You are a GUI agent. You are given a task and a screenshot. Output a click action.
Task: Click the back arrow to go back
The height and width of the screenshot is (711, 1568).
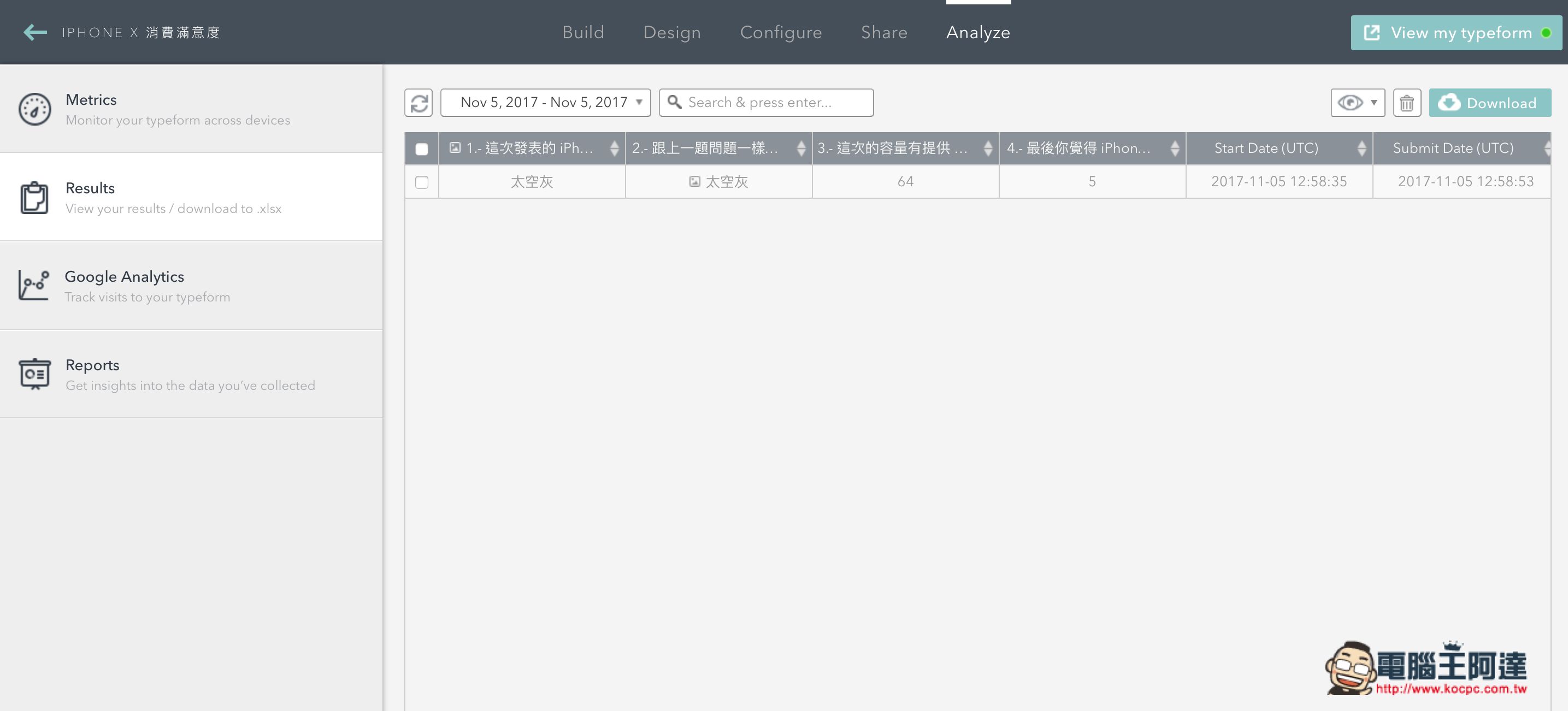[x=31, y=32]
